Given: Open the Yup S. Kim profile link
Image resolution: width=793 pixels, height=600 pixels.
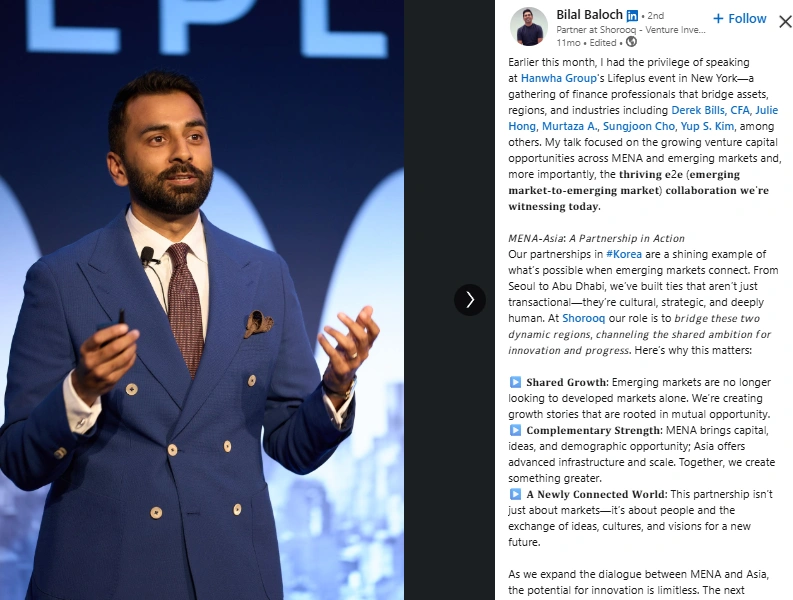Looking at the screenshot, I should tap(707, 126).
